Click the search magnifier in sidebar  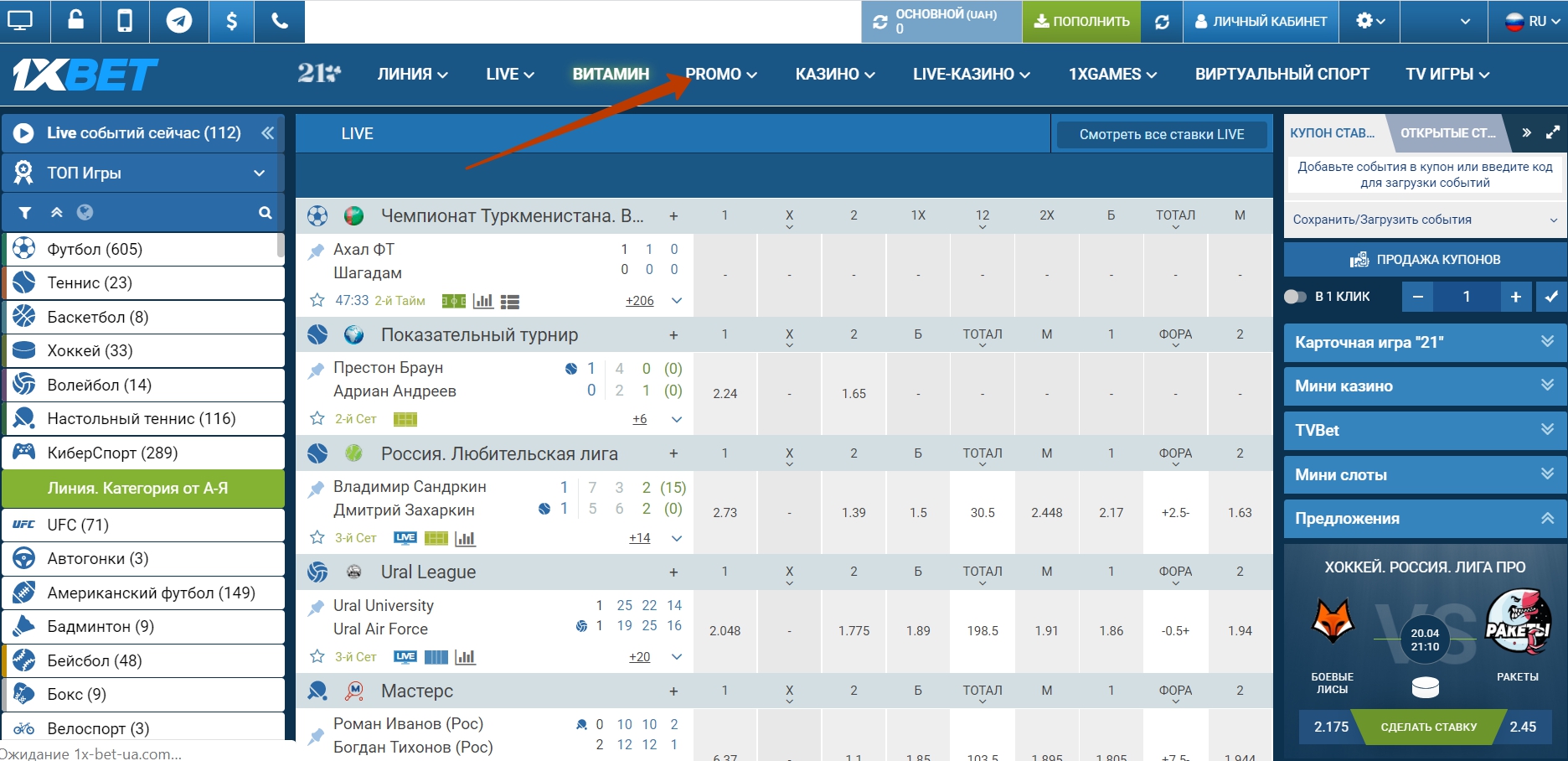click(266, 213)
